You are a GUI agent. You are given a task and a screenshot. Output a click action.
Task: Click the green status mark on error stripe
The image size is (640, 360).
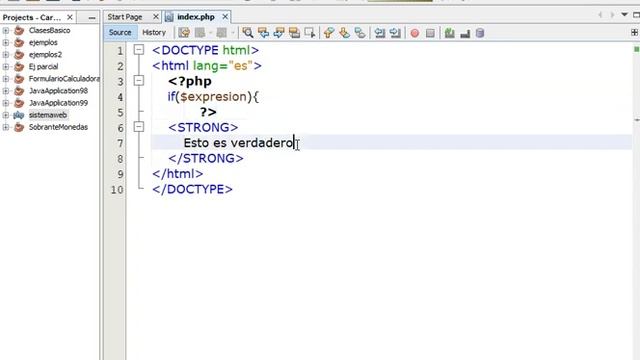click(636, 49)
